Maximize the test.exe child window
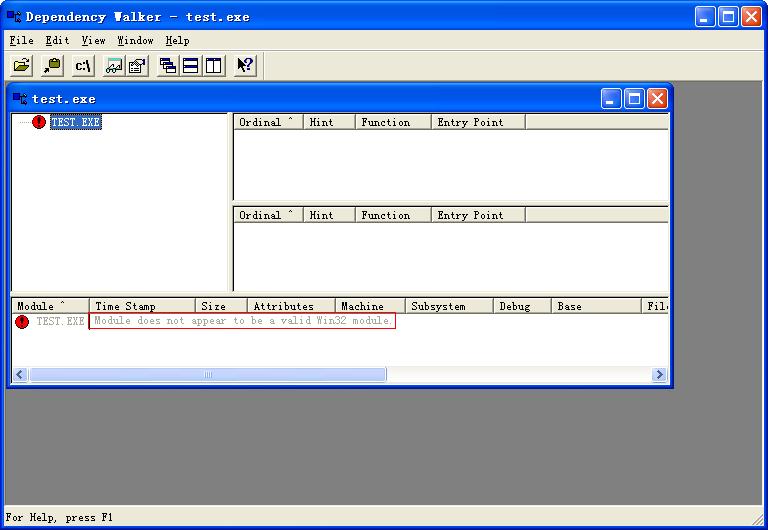This screenshot has height=530, width=768. 634,99
